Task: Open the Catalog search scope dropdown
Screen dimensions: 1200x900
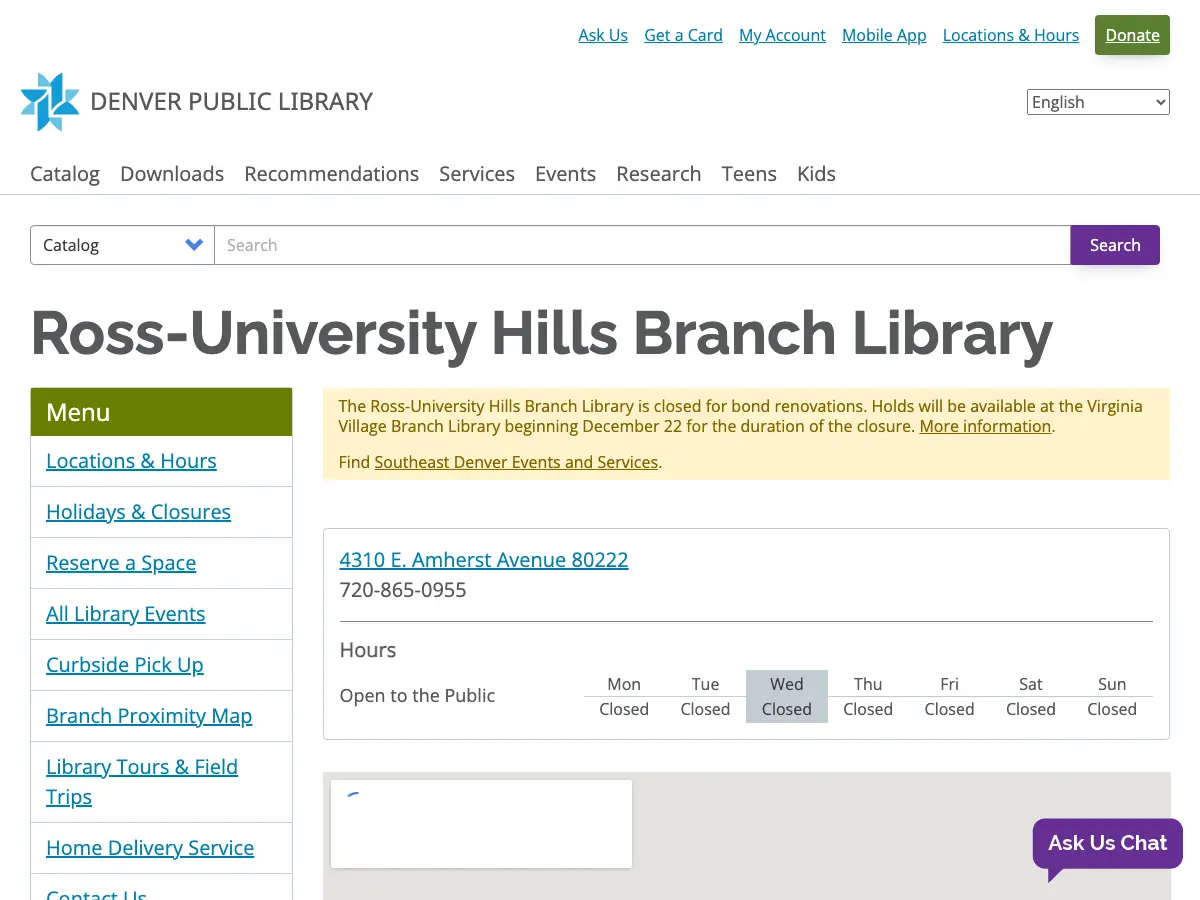Action: (x=122, y=245)
